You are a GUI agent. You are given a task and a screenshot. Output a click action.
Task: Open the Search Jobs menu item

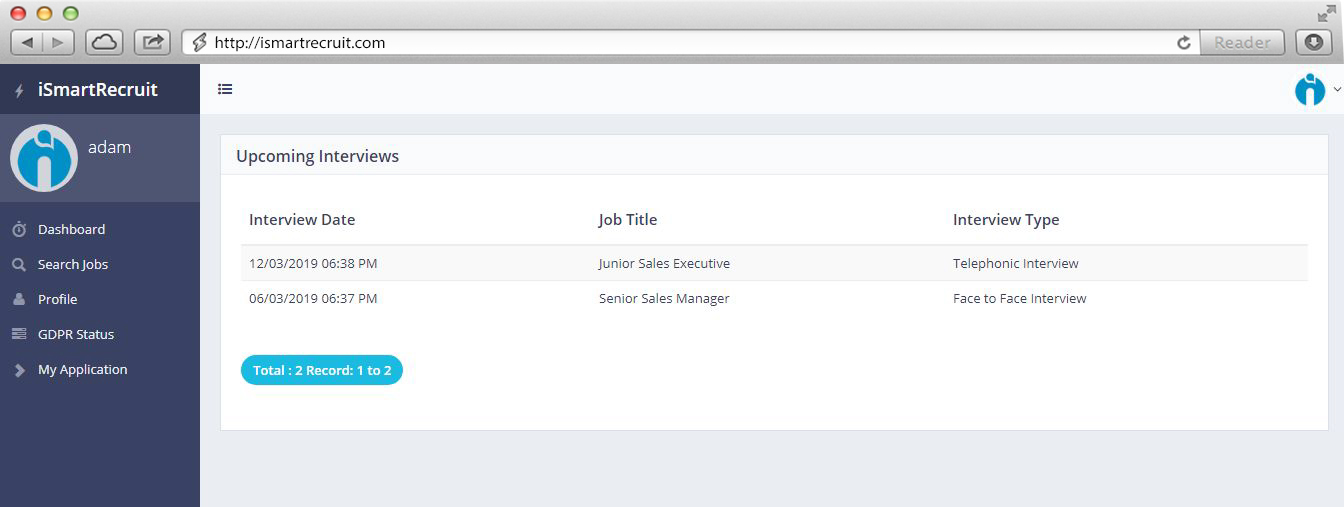[73, 265]
